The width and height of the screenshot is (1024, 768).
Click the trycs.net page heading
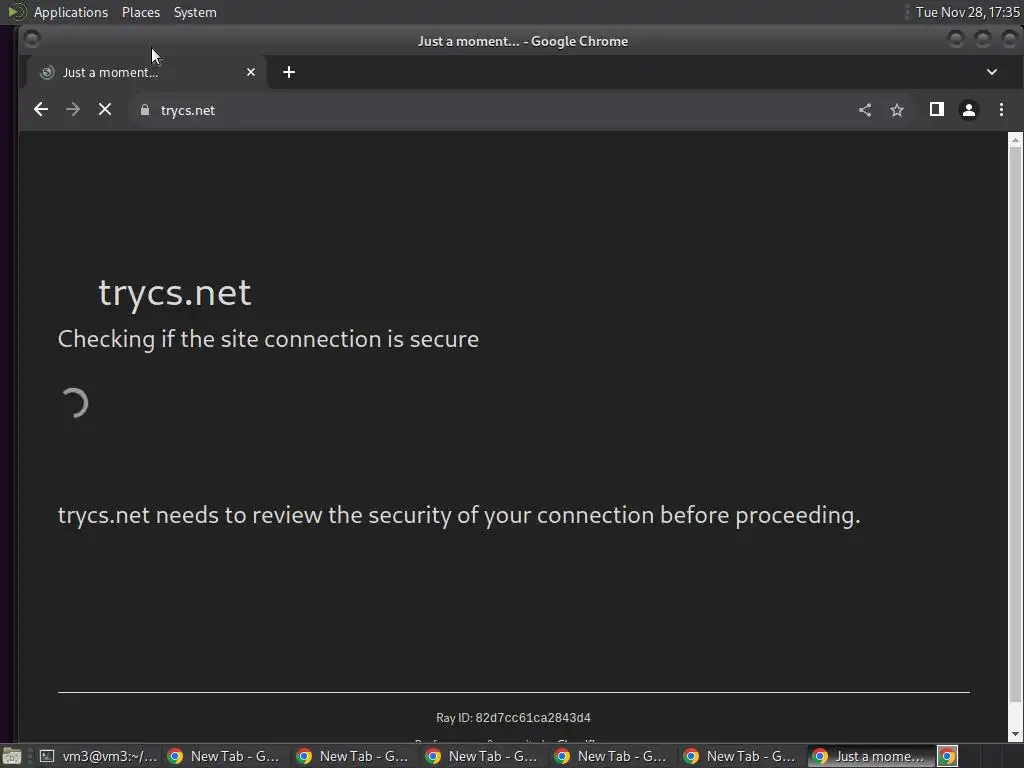pos(174,293)
